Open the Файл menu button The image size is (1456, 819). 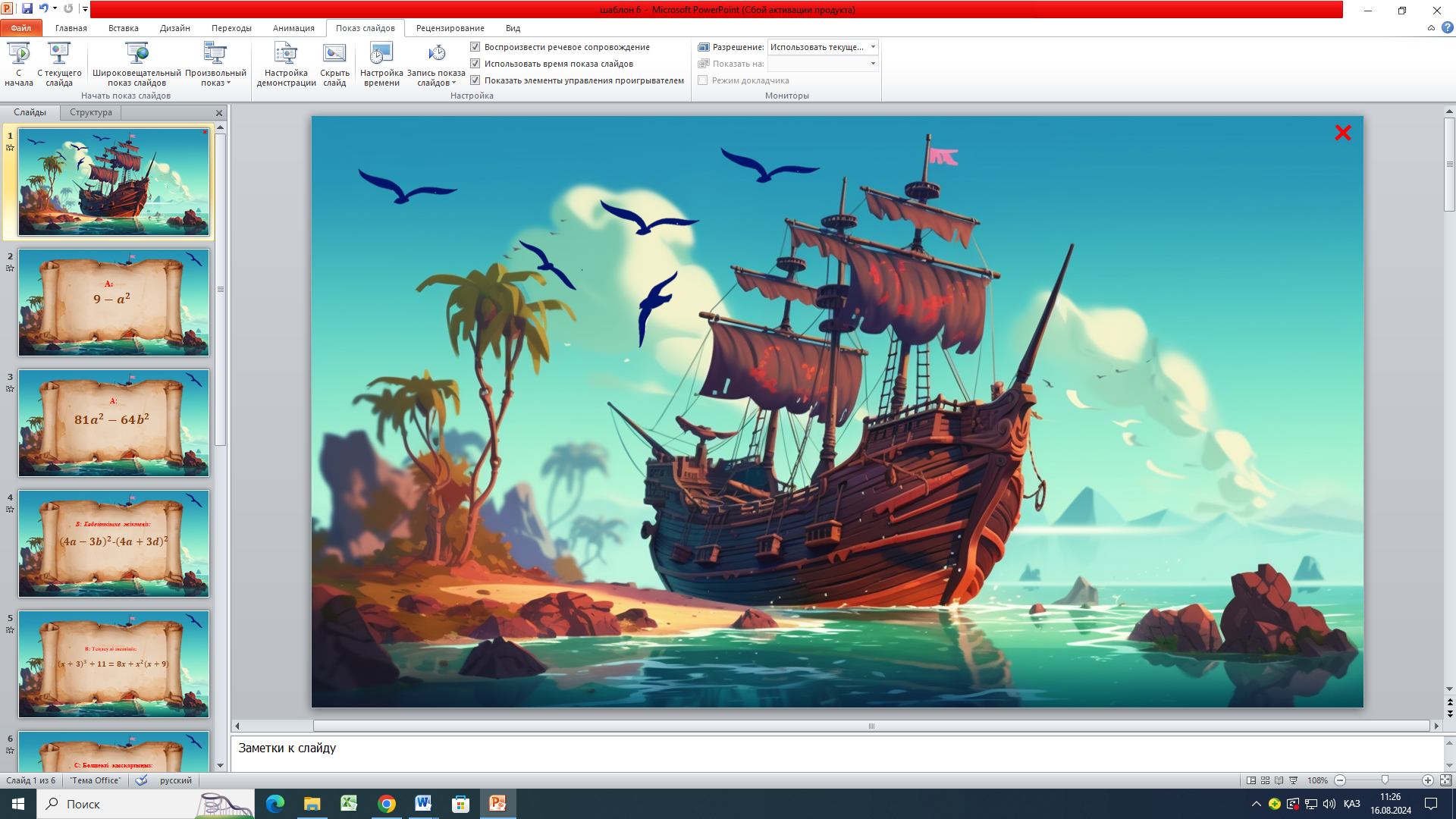[x=21, y=28]
